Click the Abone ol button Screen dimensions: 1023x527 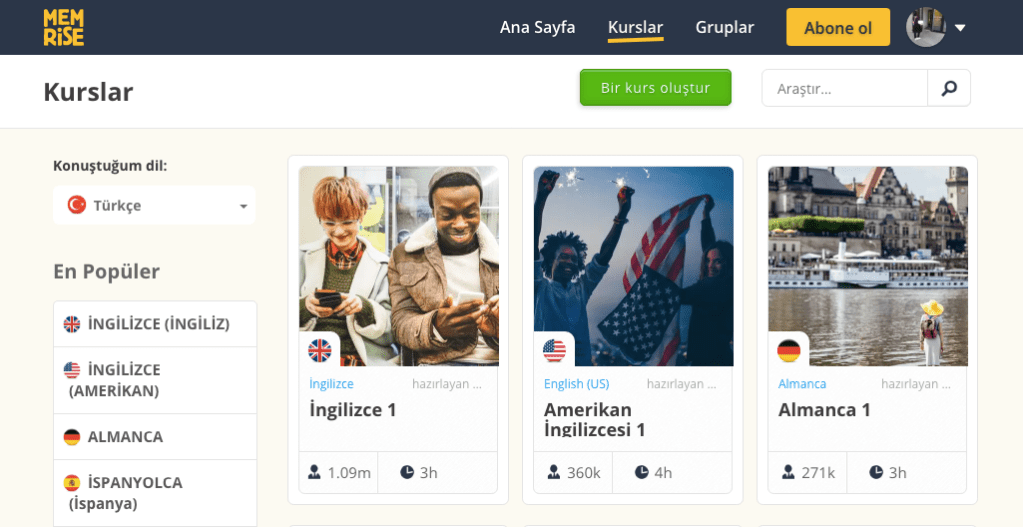[x=838, y=27]
